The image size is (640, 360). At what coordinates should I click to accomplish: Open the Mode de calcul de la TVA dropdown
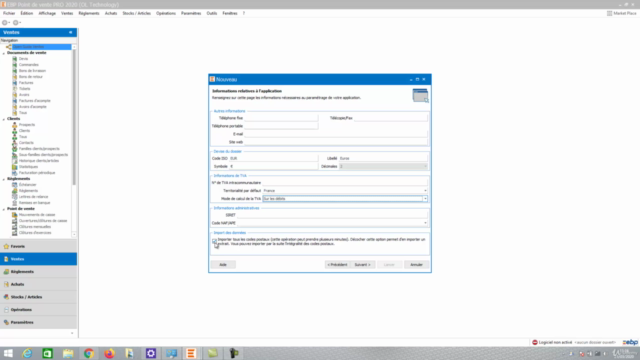425,199
